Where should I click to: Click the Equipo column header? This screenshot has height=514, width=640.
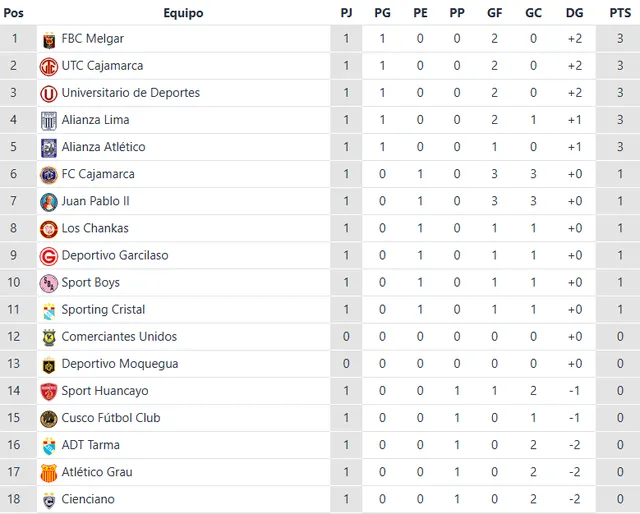pyautogui.click(x=183, y=13)
